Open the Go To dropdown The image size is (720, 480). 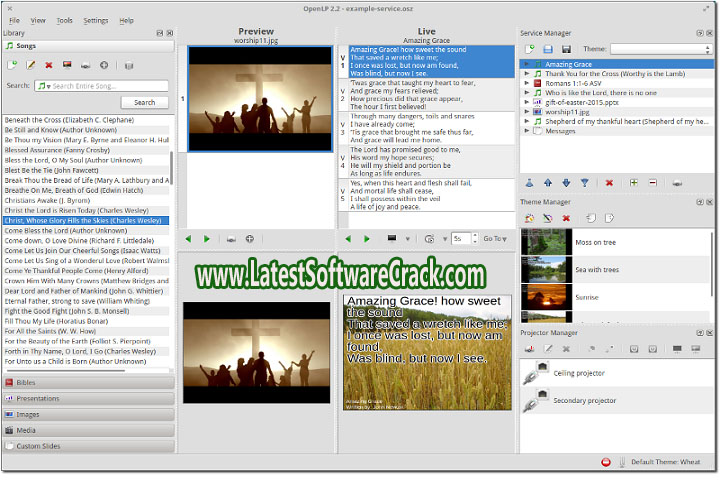click(x=495, y=239)
